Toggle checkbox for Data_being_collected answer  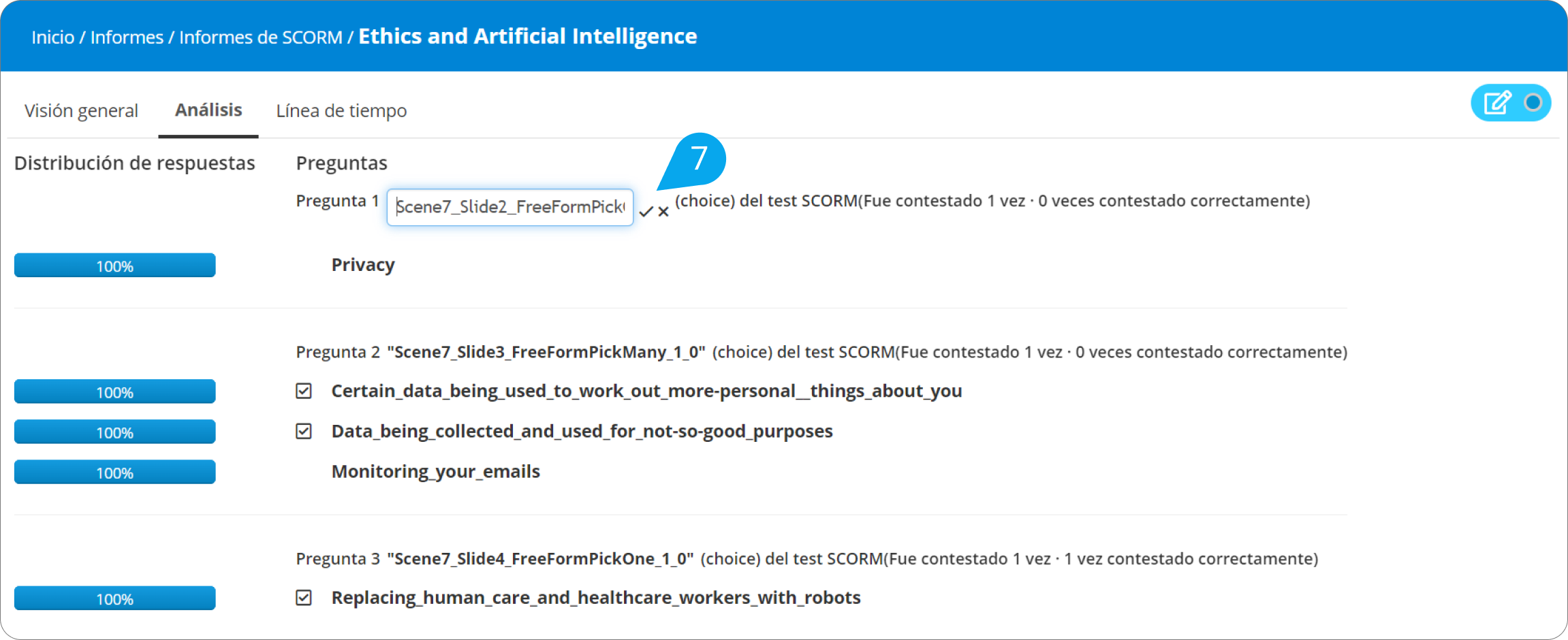304,431
